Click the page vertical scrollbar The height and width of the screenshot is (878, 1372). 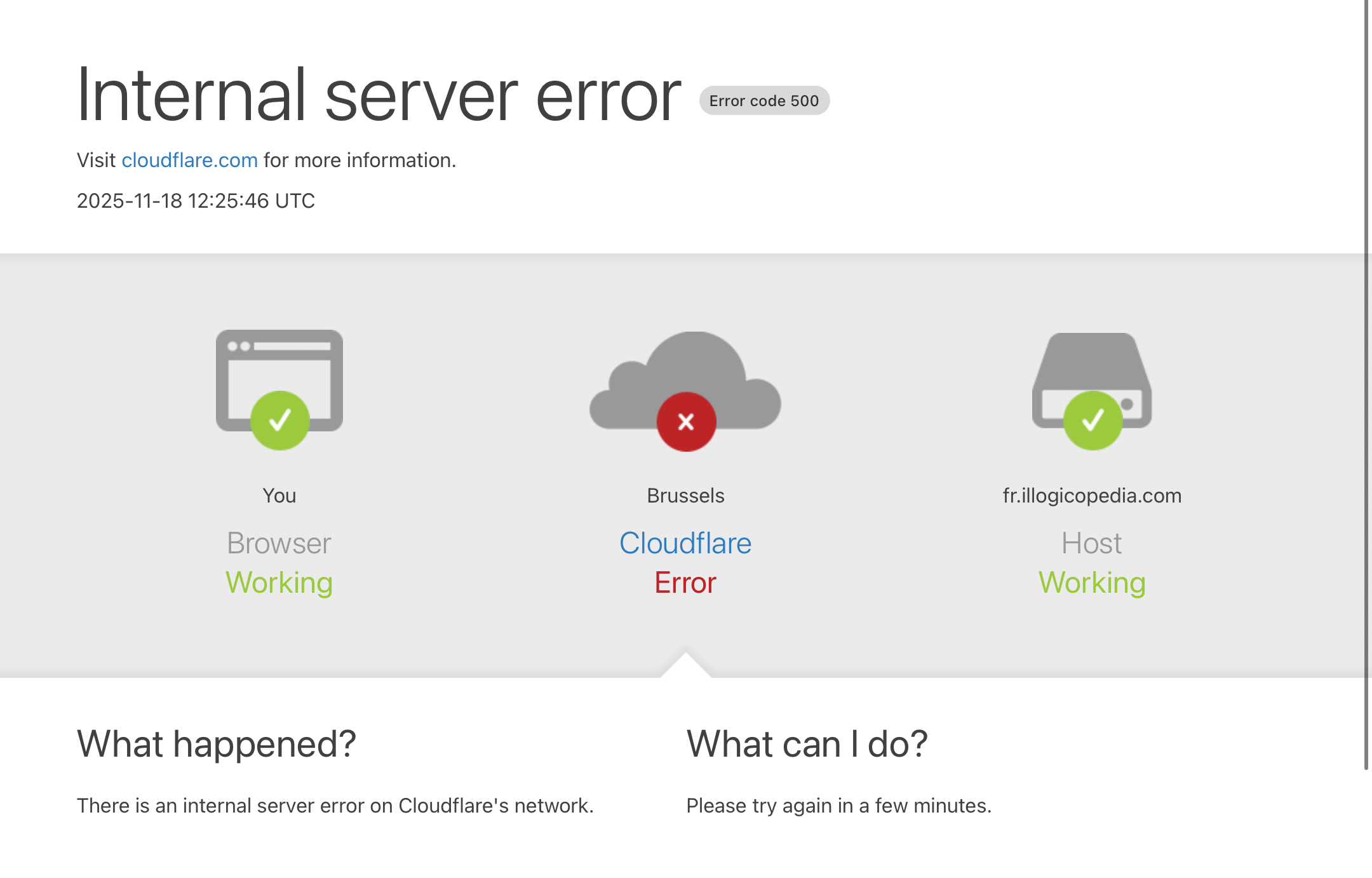click(1366, 381)
